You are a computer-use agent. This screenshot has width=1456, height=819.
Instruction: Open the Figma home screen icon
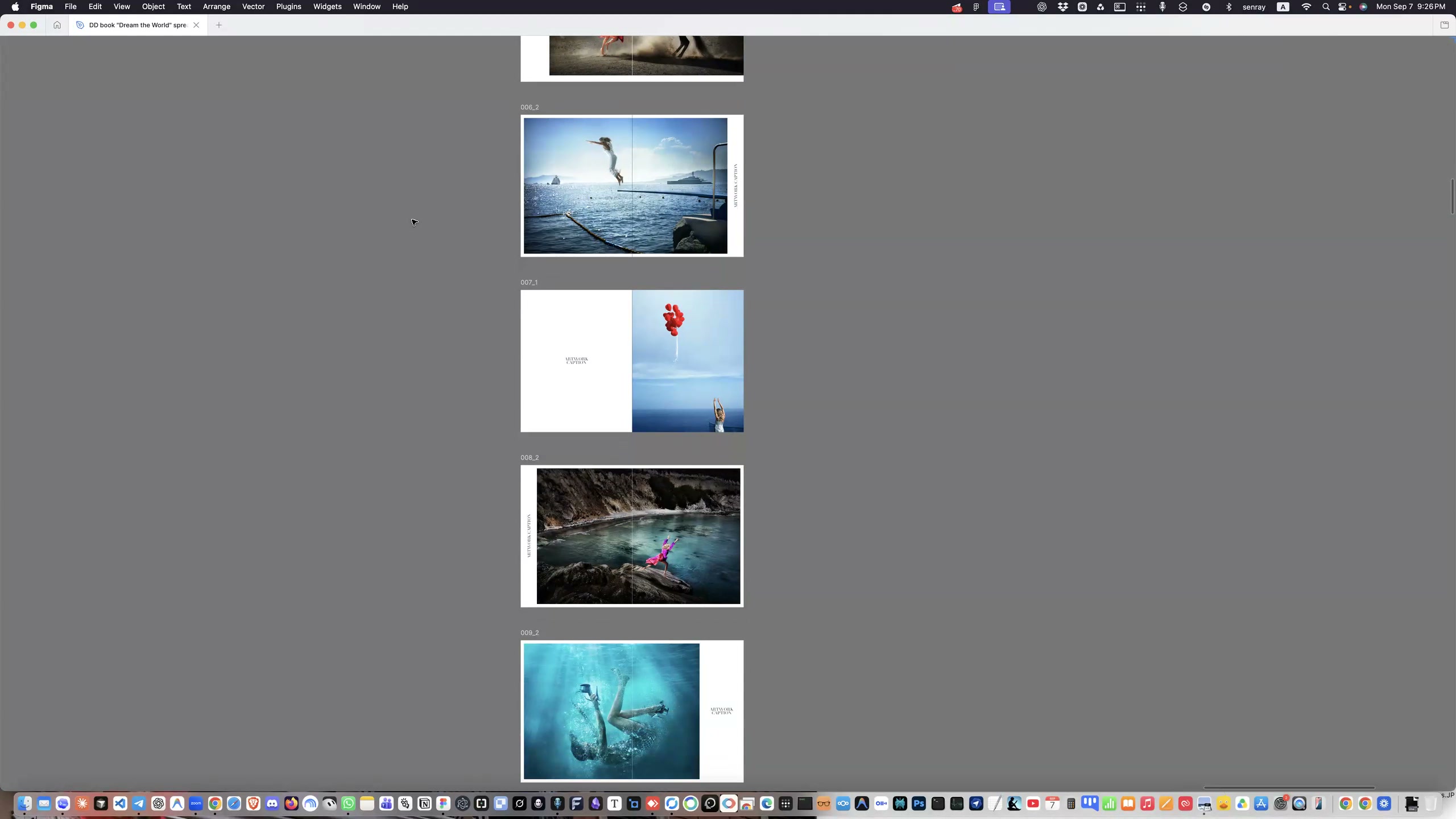pos(57,25)
